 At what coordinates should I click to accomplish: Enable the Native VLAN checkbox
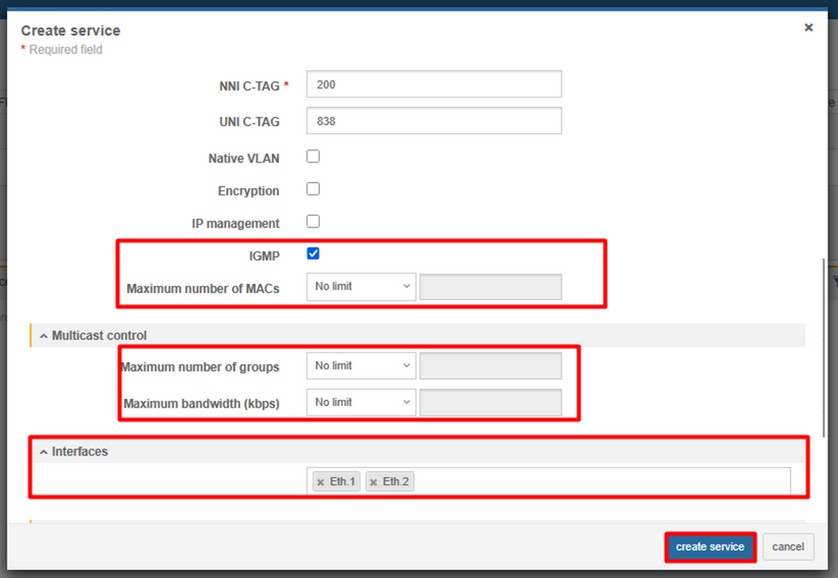point(313,157)
